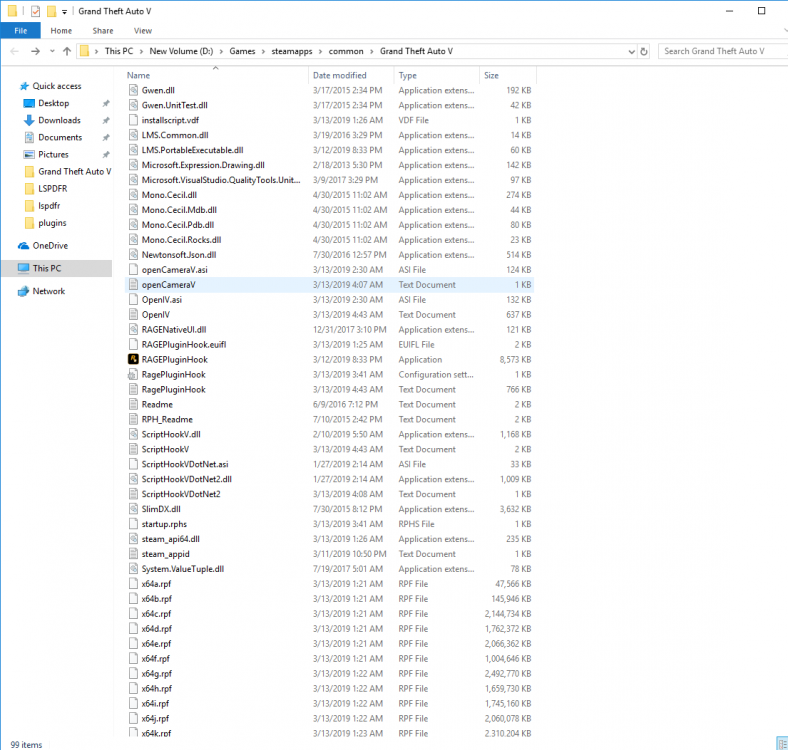This screenshot has height=750, width=788.
Task: Click the Newtonsoft.Json.dll file icon
Action: point(133,255)
